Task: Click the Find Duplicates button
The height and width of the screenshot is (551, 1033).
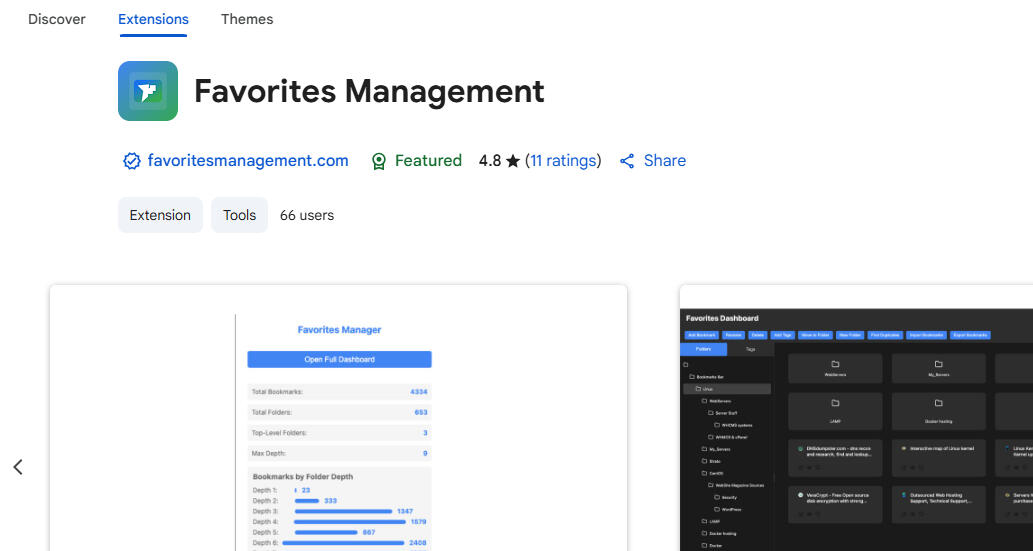Action: (x=885, y=335)
